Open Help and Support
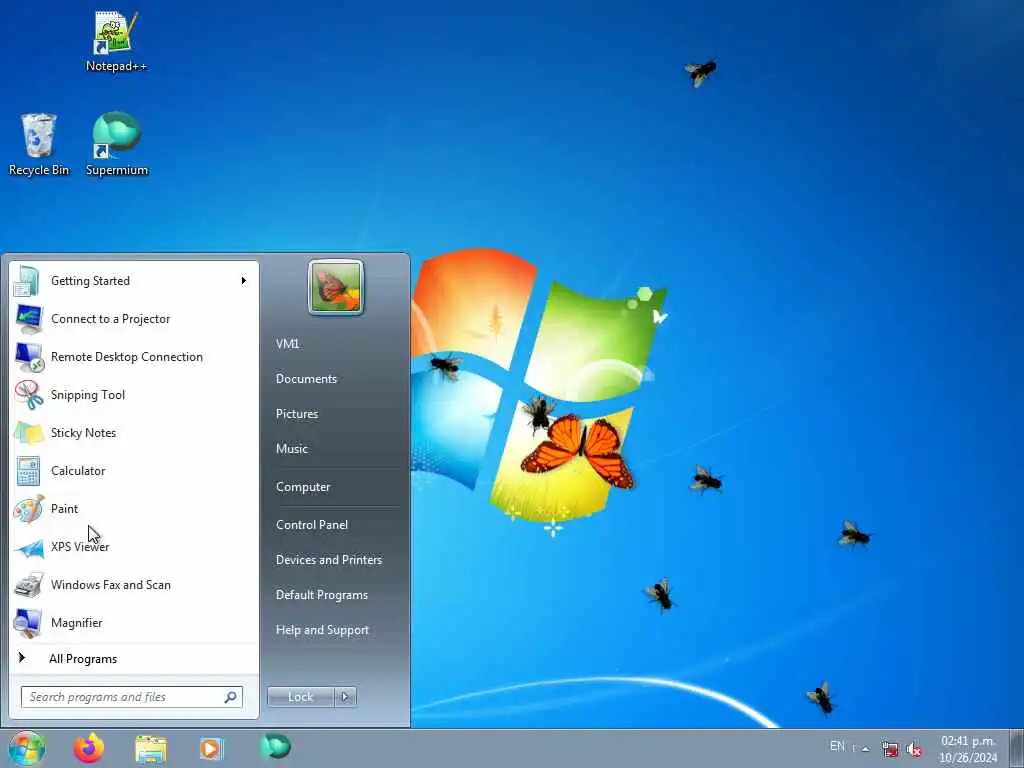The image size is (1024, 768). click(x=322, y=630)
